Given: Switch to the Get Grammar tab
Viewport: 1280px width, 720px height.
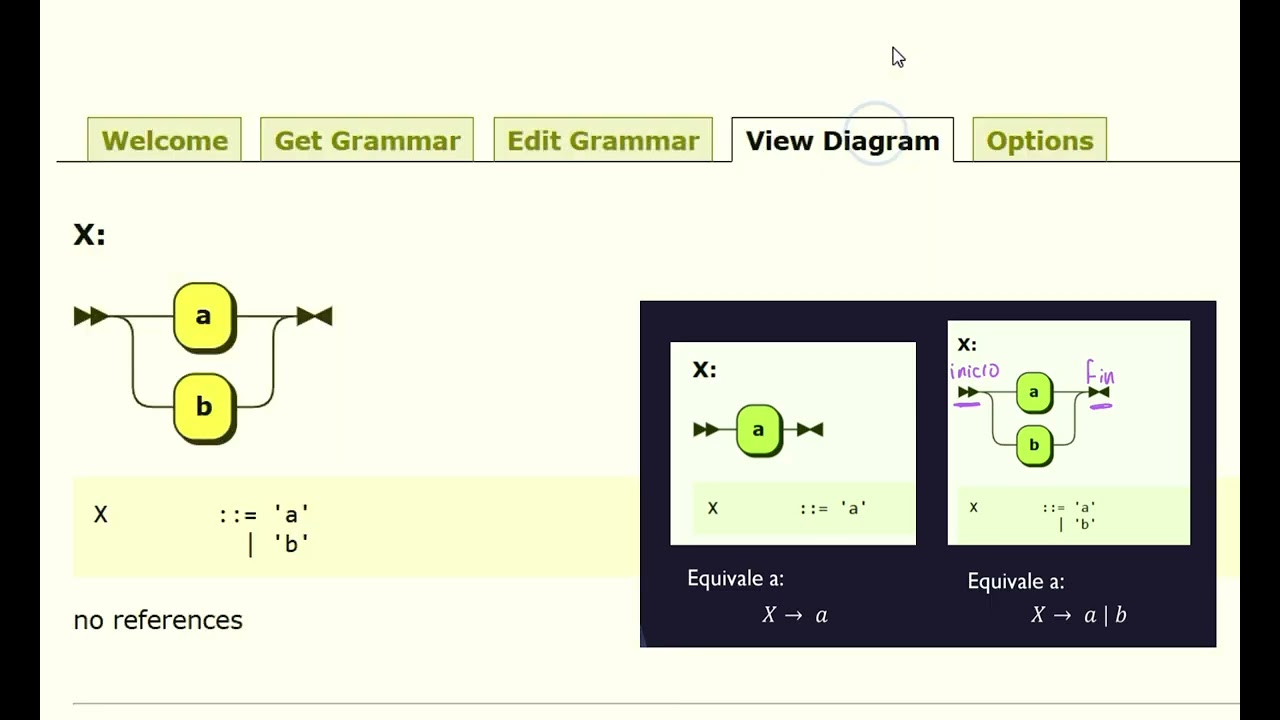Looking at the screenshot, I should click(367, 140).
